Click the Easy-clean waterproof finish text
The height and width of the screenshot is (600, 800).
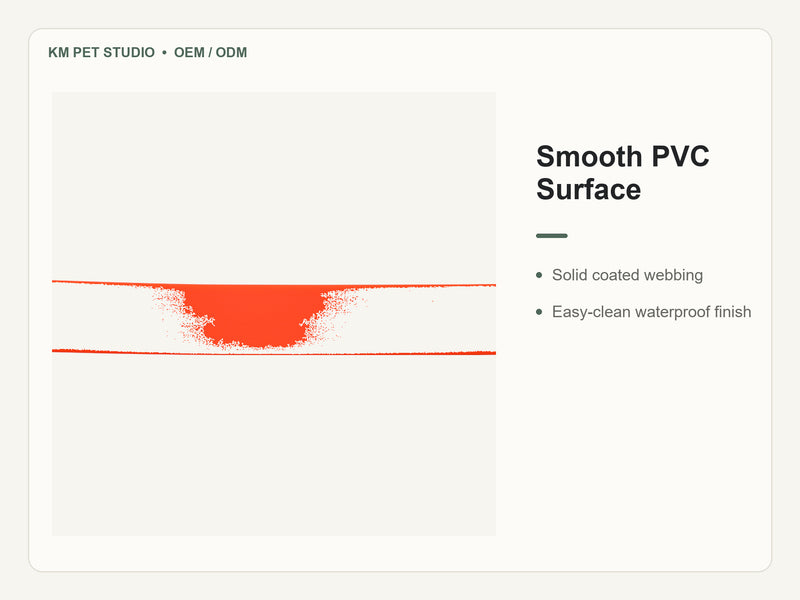tap(652, 312)
